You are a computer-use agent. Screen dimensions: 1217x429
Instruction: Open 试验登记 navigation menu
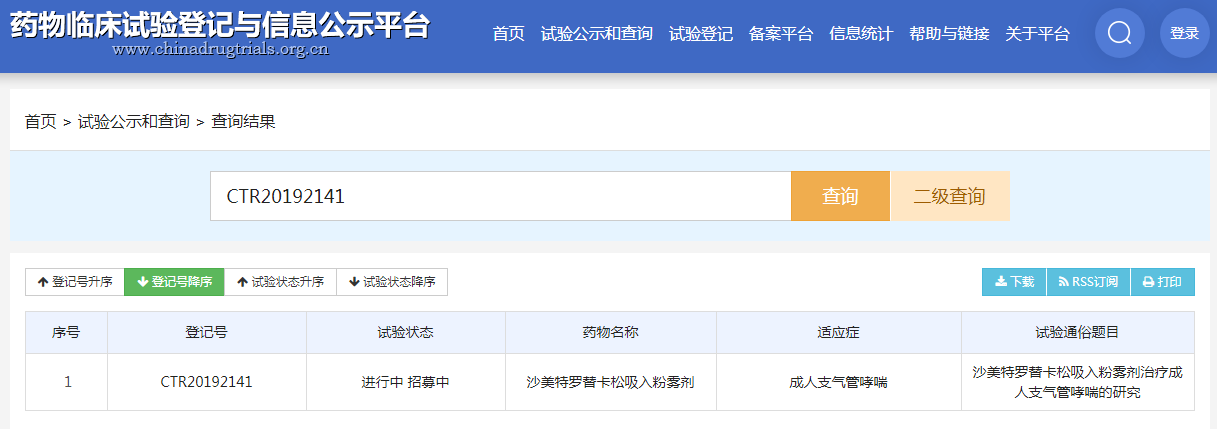click(701, 34)
